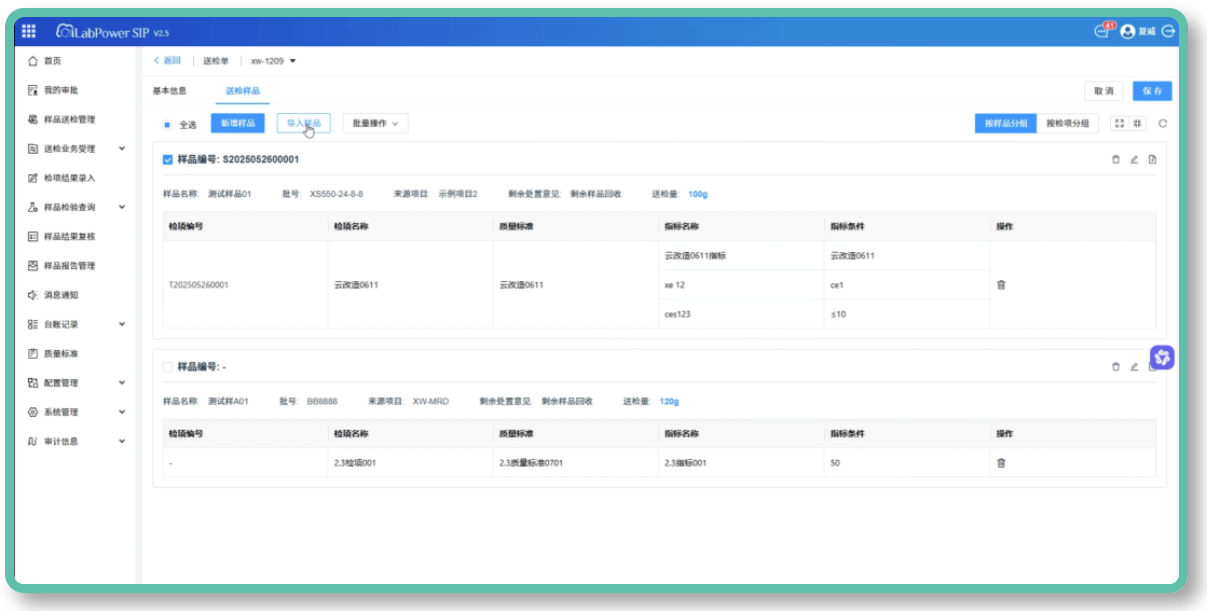The width and height of the screenshot is (1207, 611).
Task: Toggle the 全选 select-all checkbox
Action: [168, 125]
